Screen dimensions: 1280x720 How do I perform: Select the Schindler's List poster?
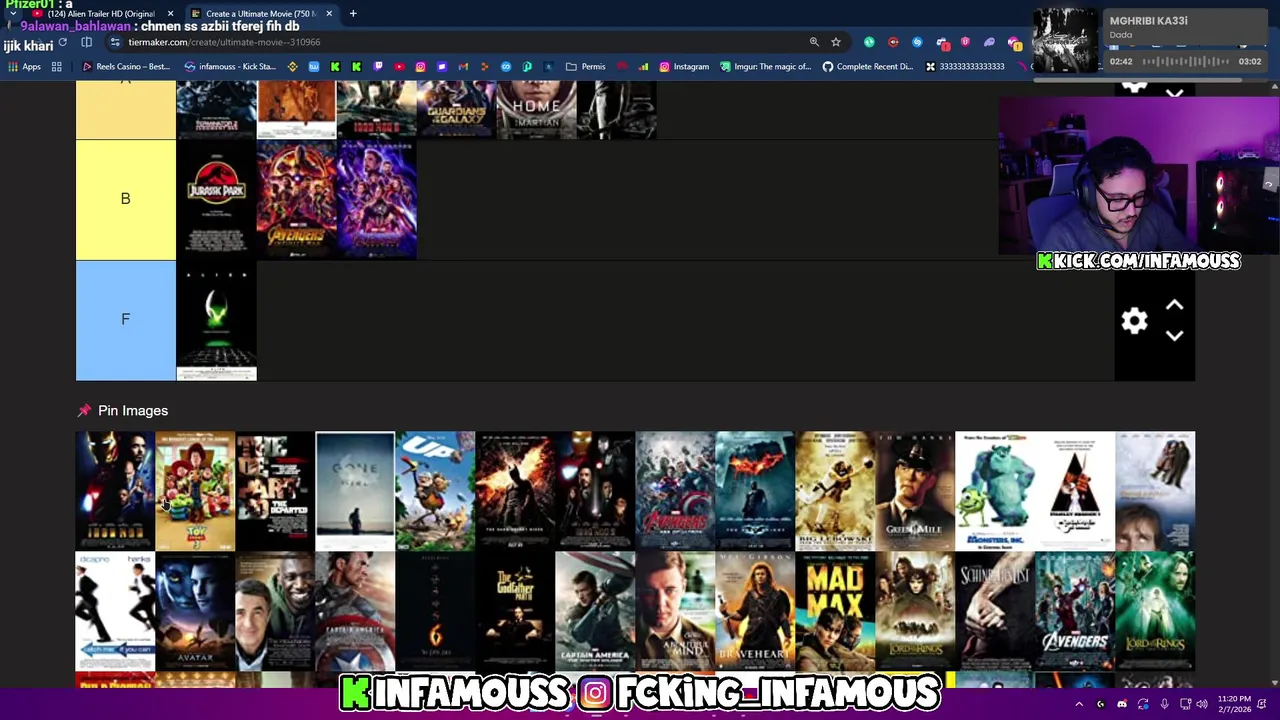pyautogui.click(x=995, y=611)
